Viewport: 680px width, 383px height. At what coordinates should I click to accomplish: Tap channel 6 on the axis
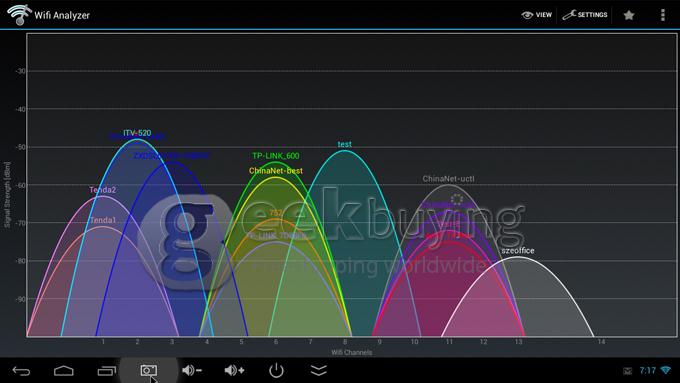click(x=276, y=342)
